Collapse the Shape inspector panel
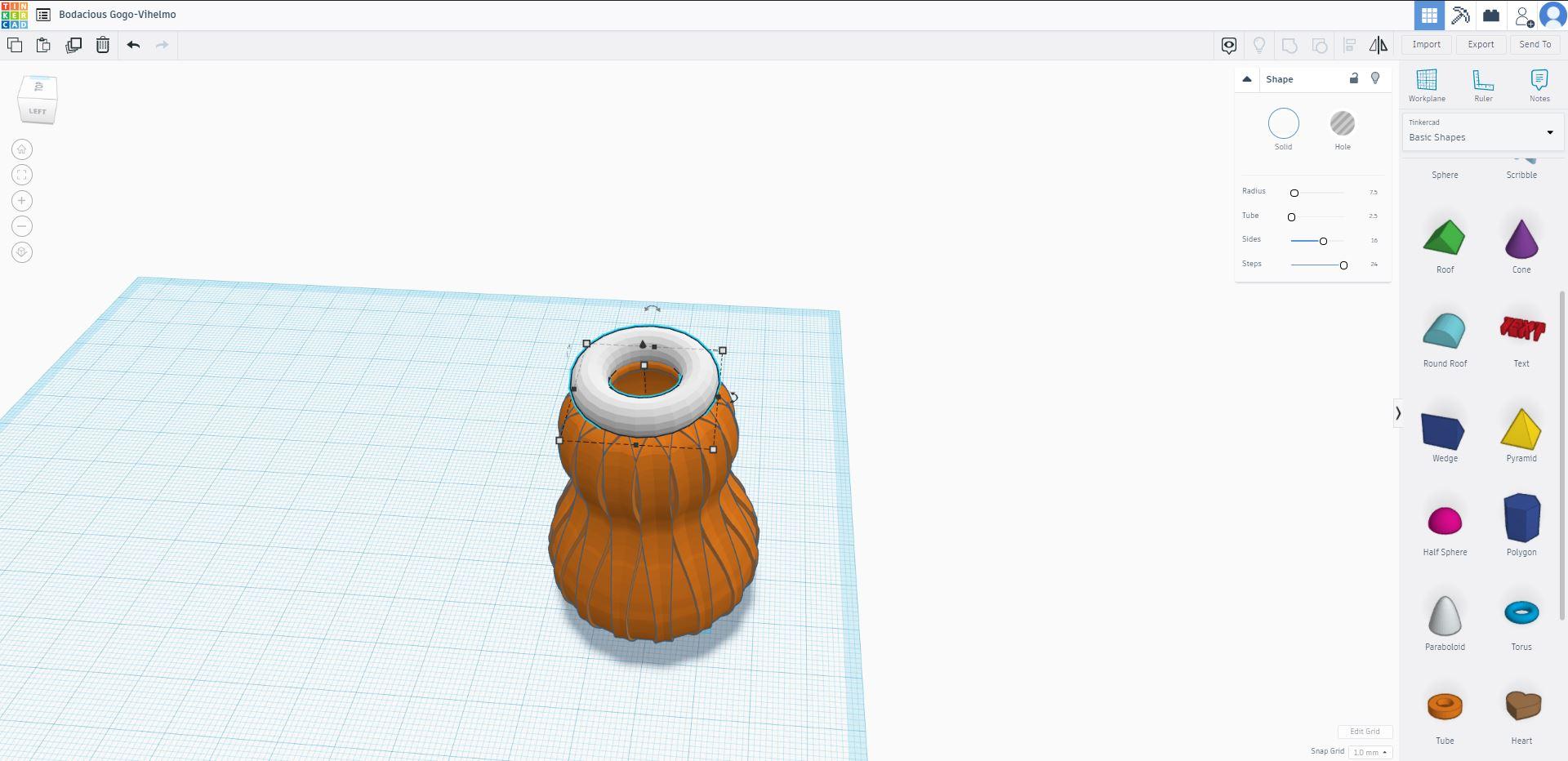 tap(1247, 79)
